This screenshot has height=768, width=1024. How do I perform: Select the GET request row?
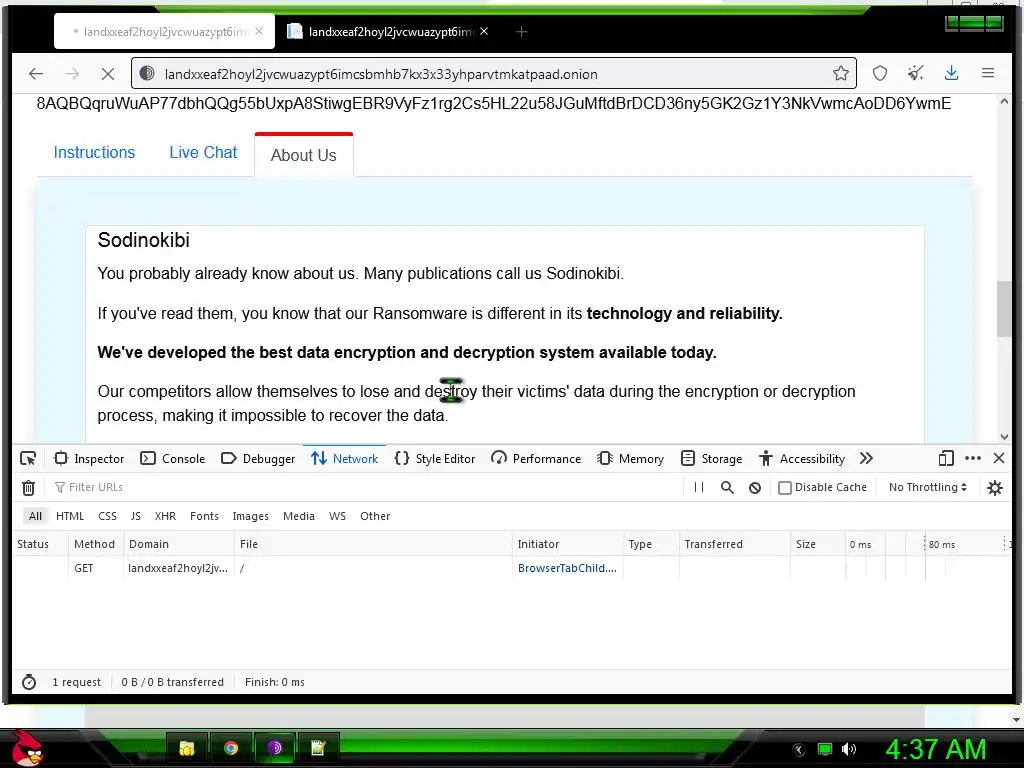[511, 568]
